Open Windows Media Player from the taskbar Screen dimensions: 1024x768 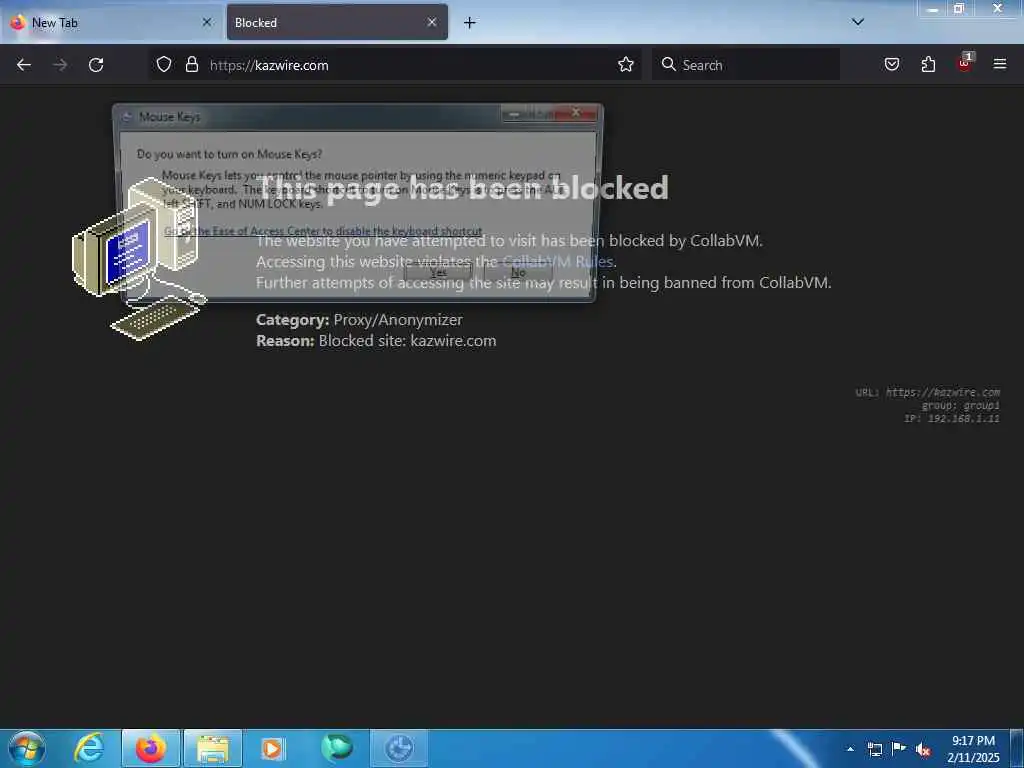tap(272, 748)
